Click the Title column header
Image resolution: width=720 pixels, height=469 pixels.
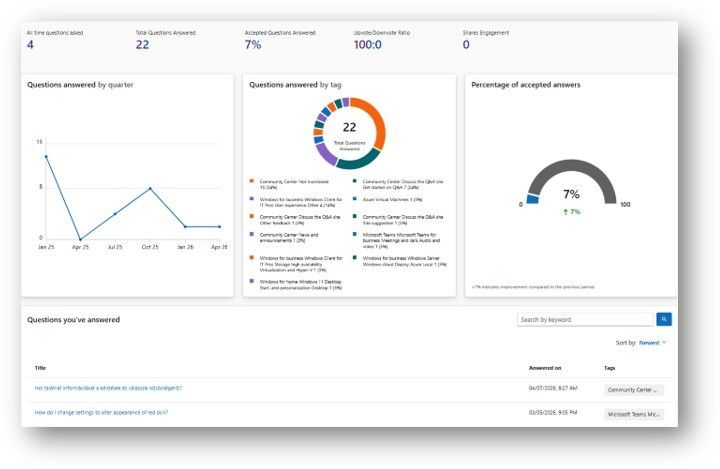tap(40, 368)
